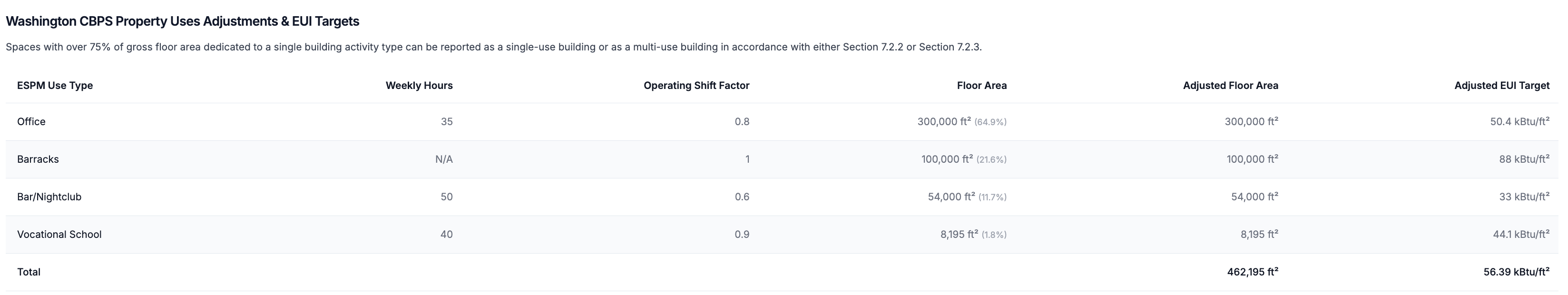
Task: Click Barracks EUI target 88 kBtu/ft²
Action: 1524,159
